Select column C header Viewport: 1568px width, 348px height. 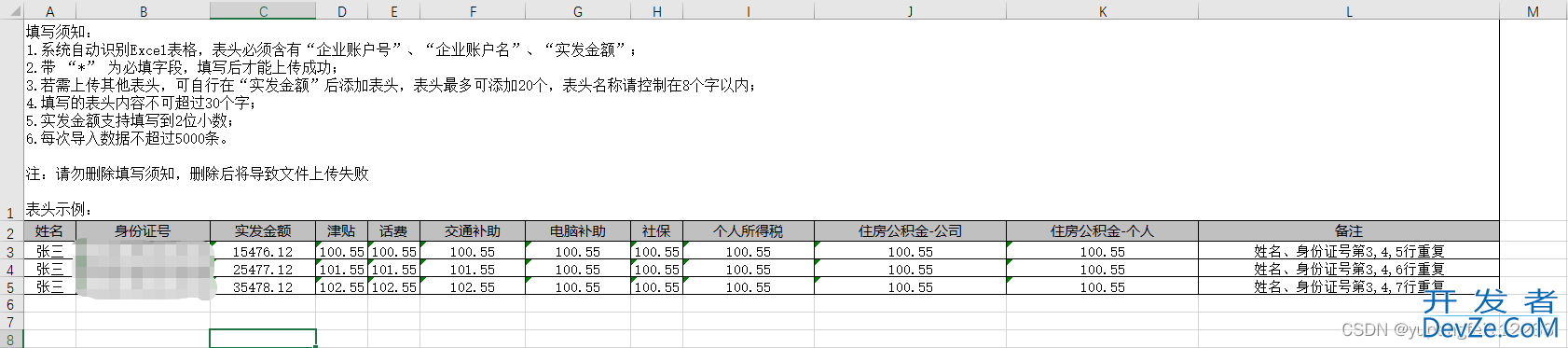[x=263, y=10]
